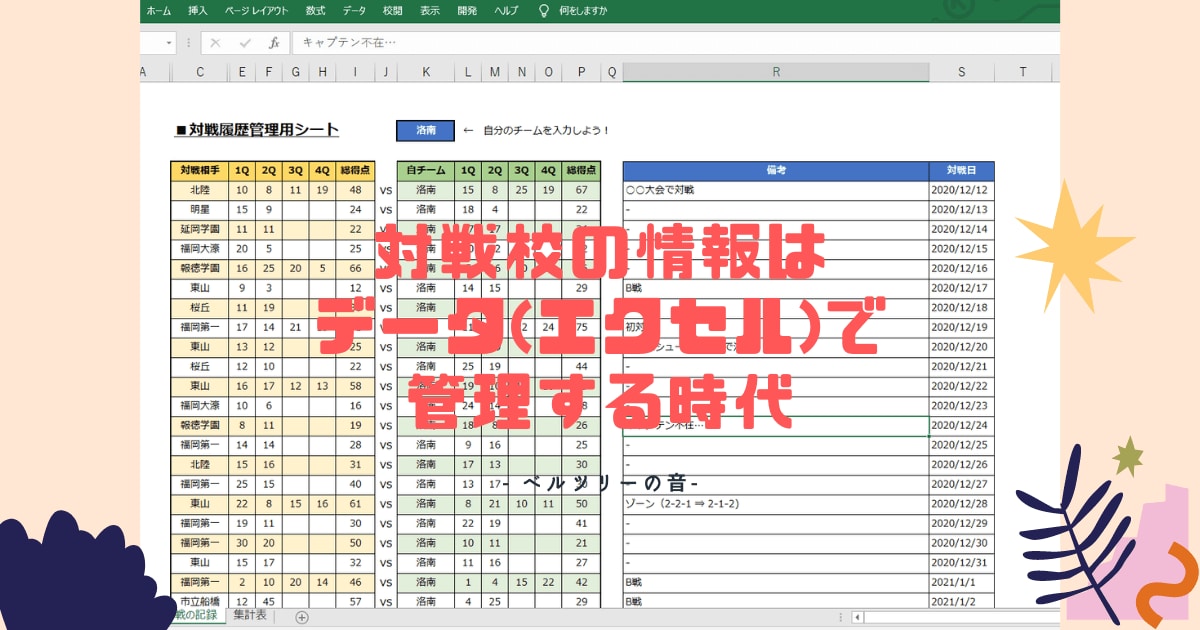1200x630 pixels.
Task: Click the blue 洛南 team name cell near title
Action: click(x=426, y=131)
